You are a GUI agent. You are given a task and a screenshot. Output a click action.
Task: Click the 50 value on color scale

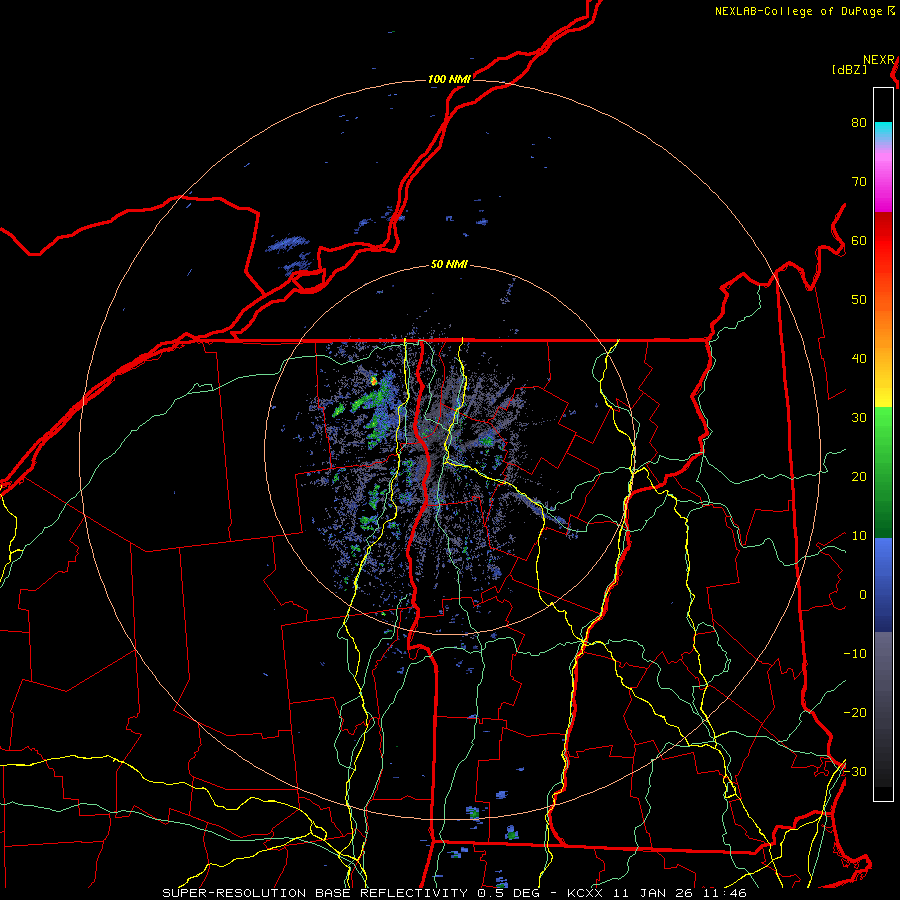(859, 300)
